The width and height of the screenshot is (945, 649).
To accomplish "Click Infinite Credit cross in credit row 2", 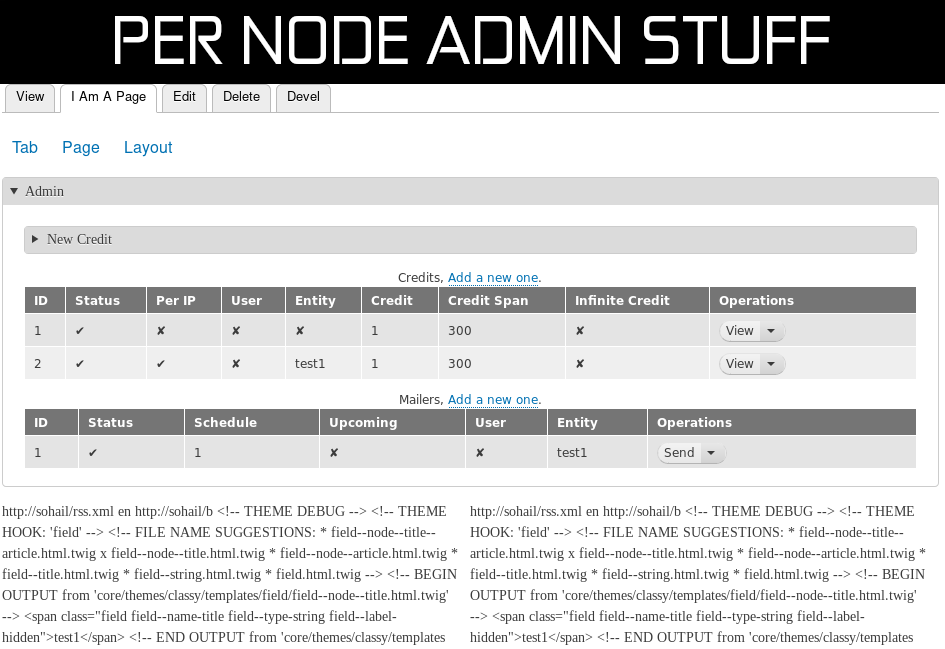I will pyautogui.click(x=579, y=364).
